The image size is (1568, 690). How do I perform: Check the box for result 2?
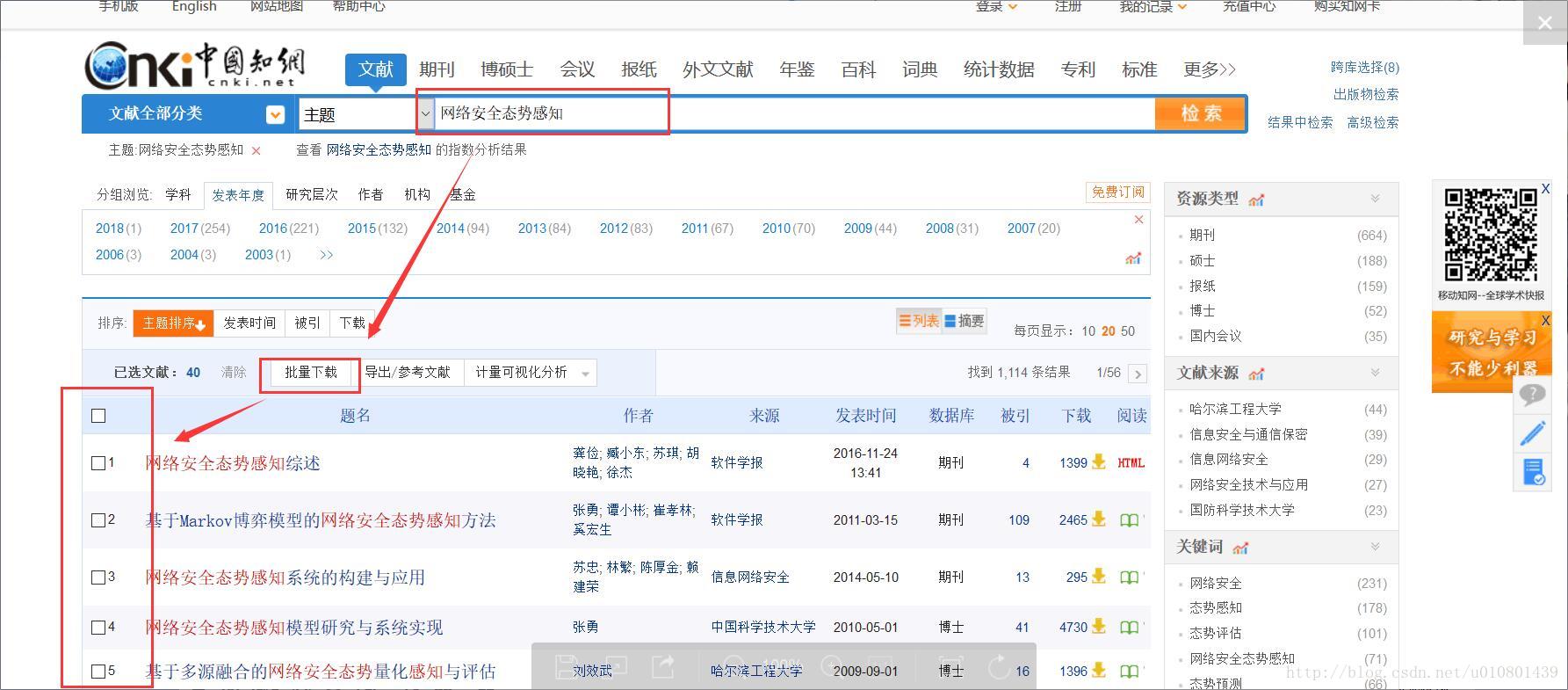pos(98,519)
